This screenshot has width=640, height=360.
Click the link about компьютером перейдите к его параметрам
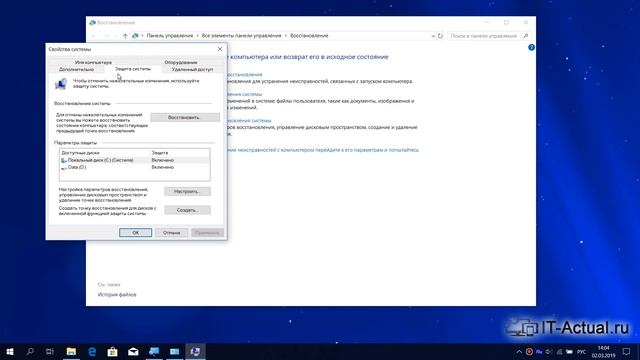point(323,150)
